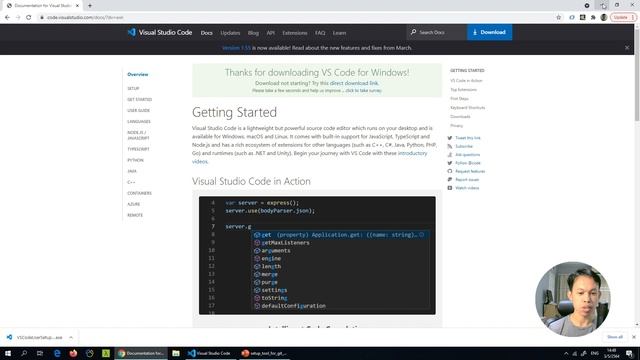Open the FAQ menu item
Screen dimensions: 640x360
click(x=320, y=33)
